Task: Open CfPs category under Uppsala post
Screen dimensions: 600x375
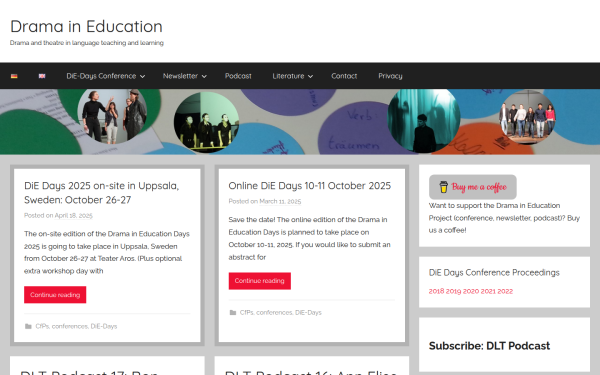Action: pos(42,326)
